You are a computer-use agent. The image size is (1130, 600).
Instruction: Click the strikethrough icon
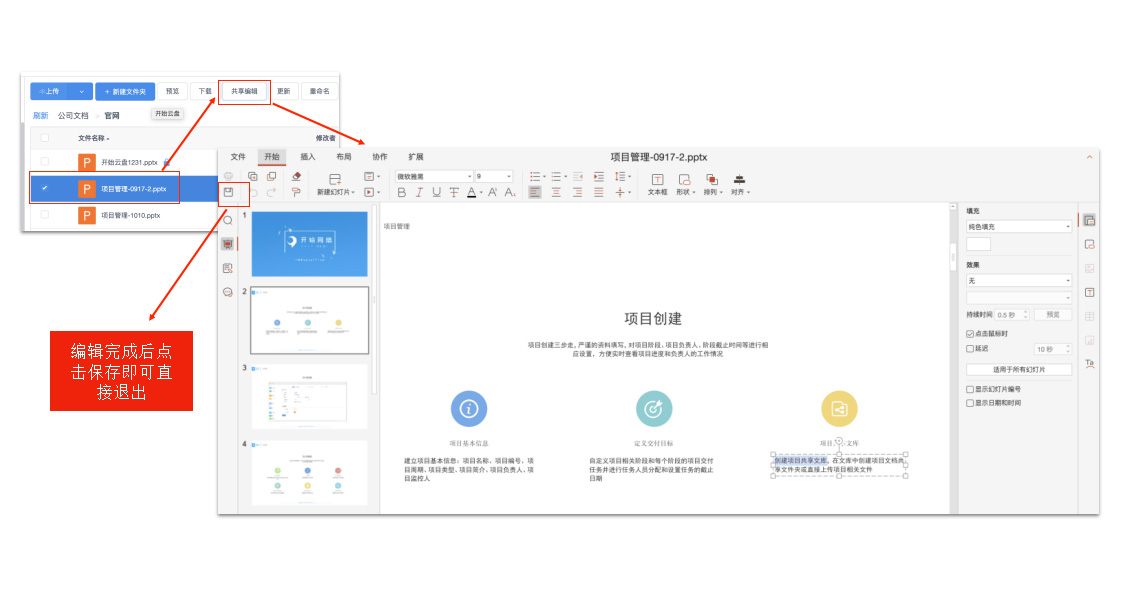(x=454, y=192)
